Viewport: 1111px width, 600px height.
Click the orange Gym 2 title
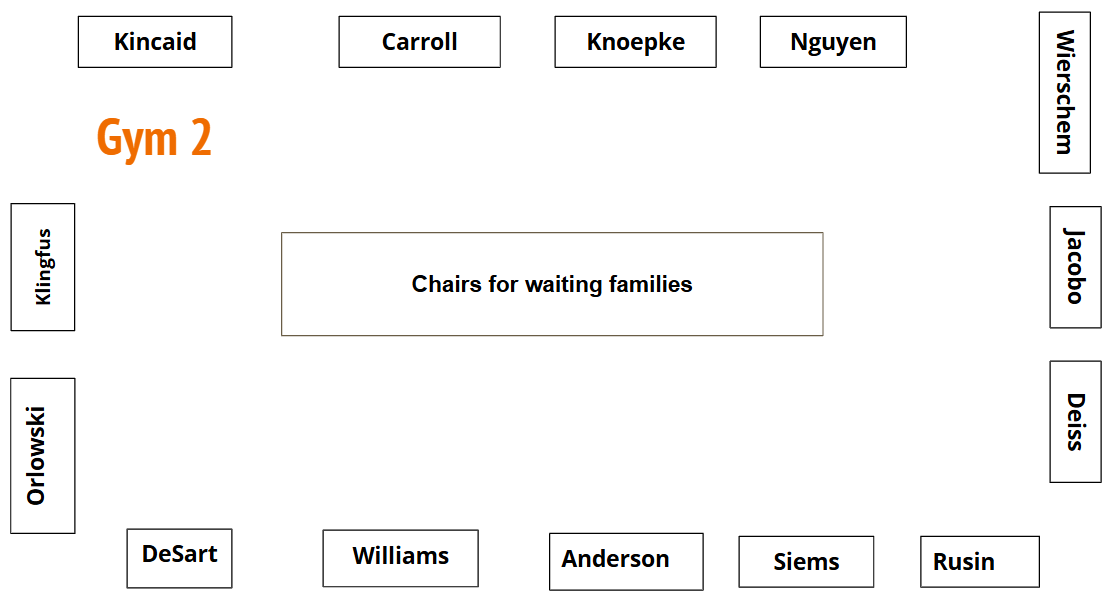click(x=154, y=138)
